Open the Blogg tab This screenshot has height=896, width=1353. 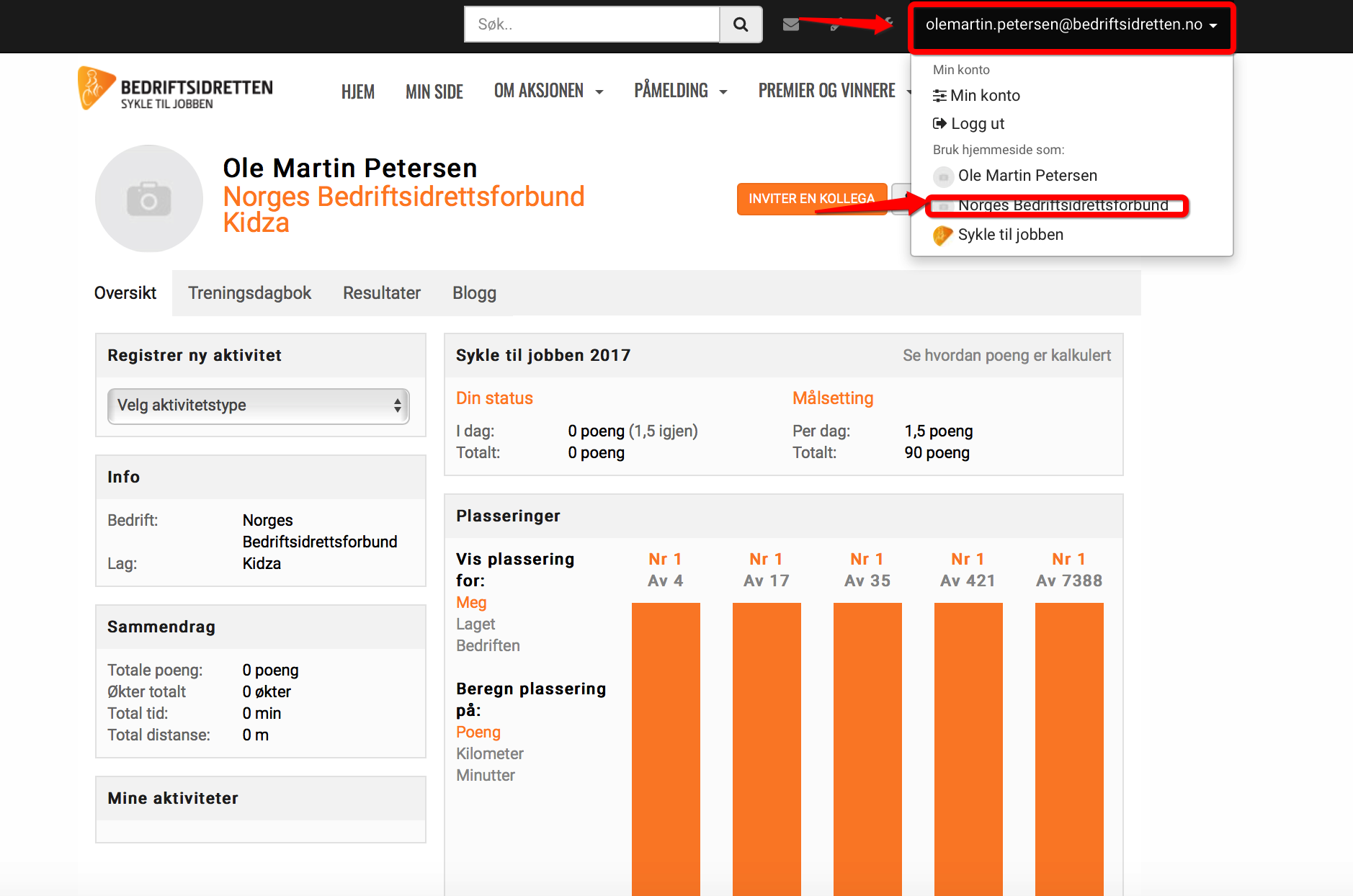click(474, 293)
